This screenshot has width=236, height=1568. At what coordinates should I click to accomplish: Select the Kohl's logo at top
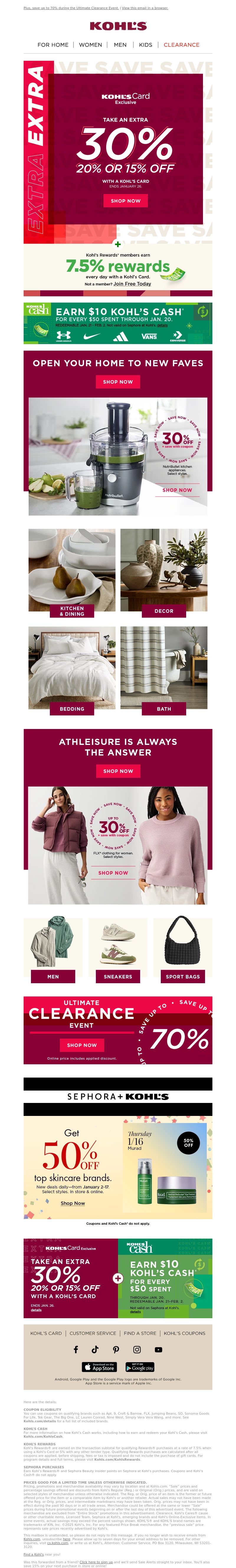tap(118, 26)
